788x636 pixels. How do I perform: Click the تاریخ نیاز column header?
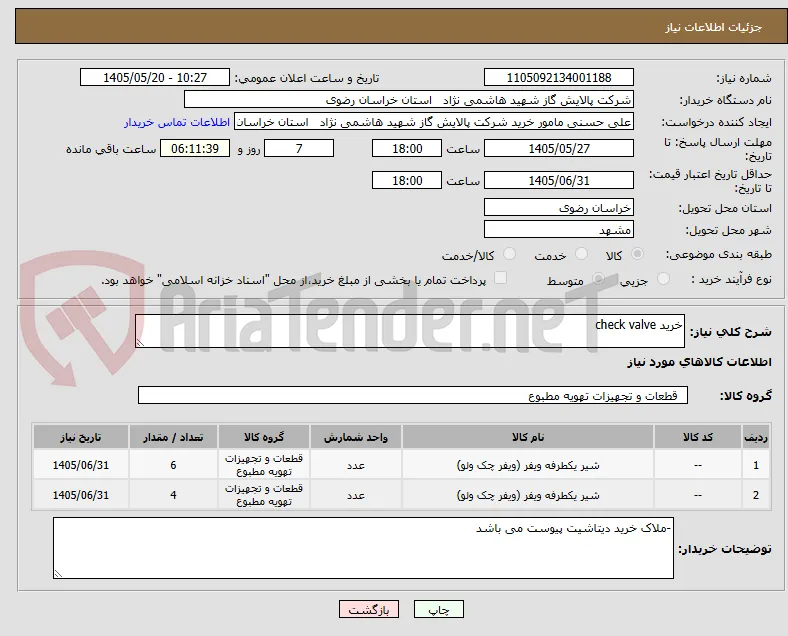tap(81, 437)
